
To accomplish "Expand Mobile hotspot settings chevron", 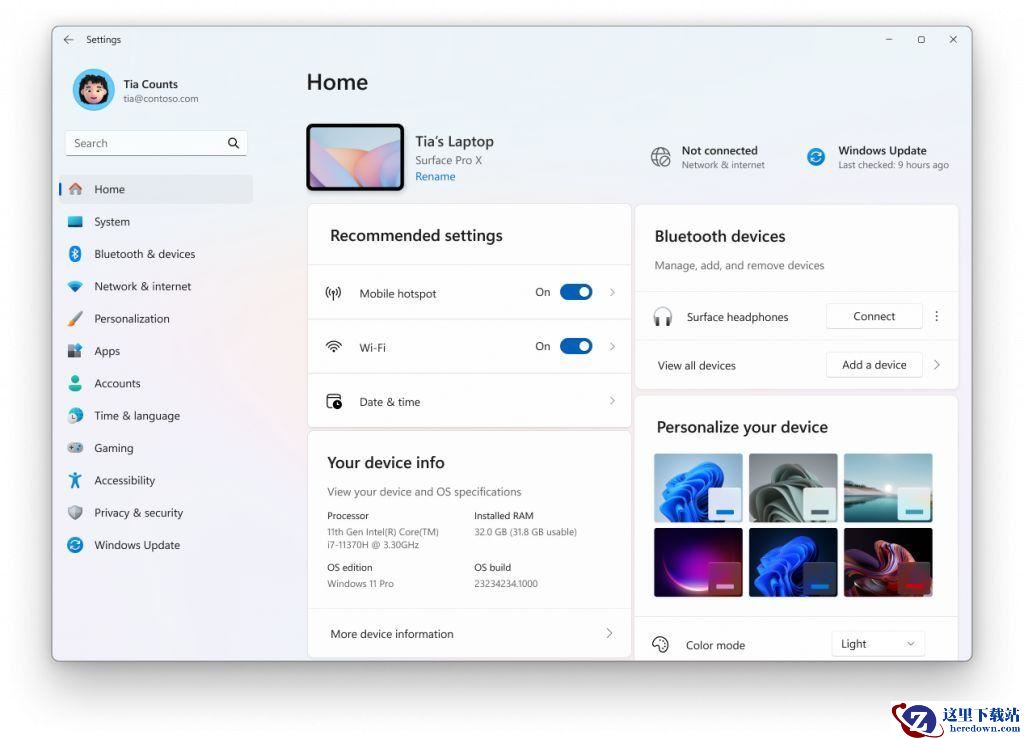I will (x=612, y=292).
